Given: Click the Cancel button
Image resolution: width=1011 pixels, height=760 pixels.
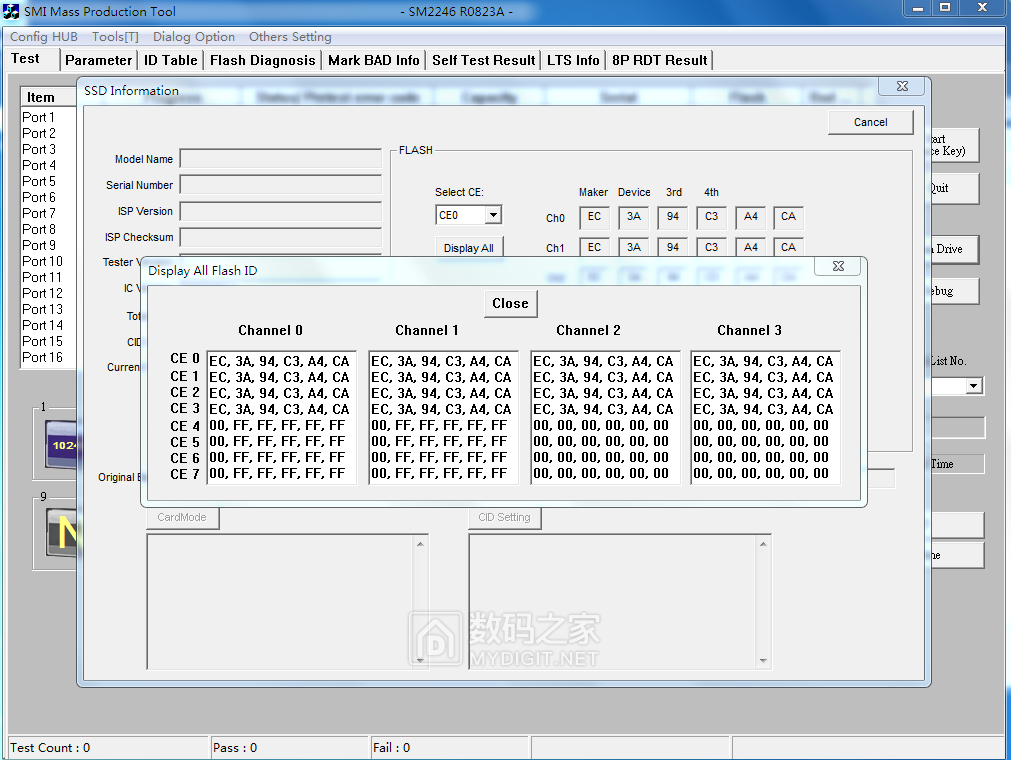Looking at the screenshot, I should point(870,122).
